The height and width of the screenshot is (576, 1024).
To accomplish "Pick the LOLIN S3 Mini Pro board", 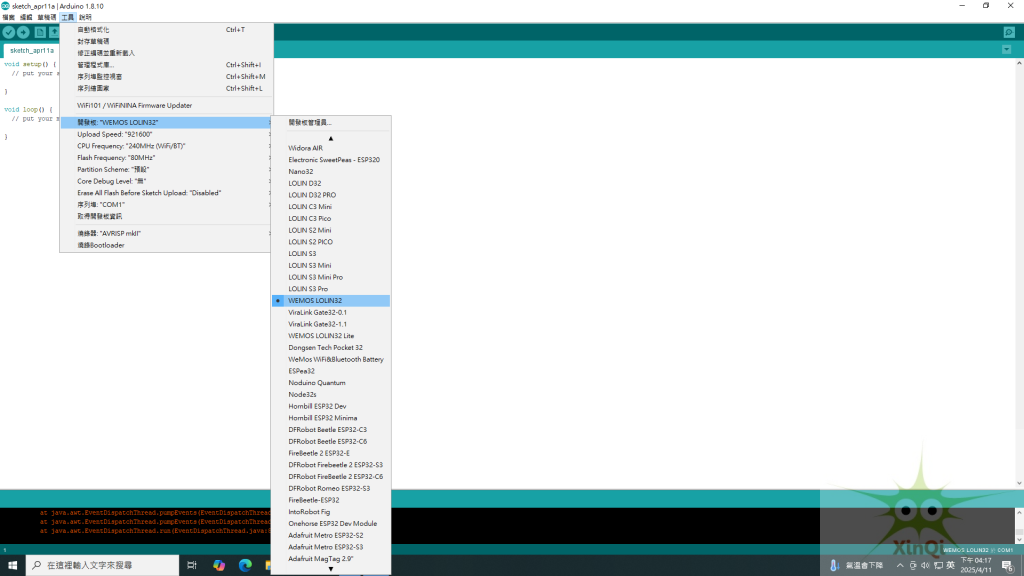I will 331,277.
